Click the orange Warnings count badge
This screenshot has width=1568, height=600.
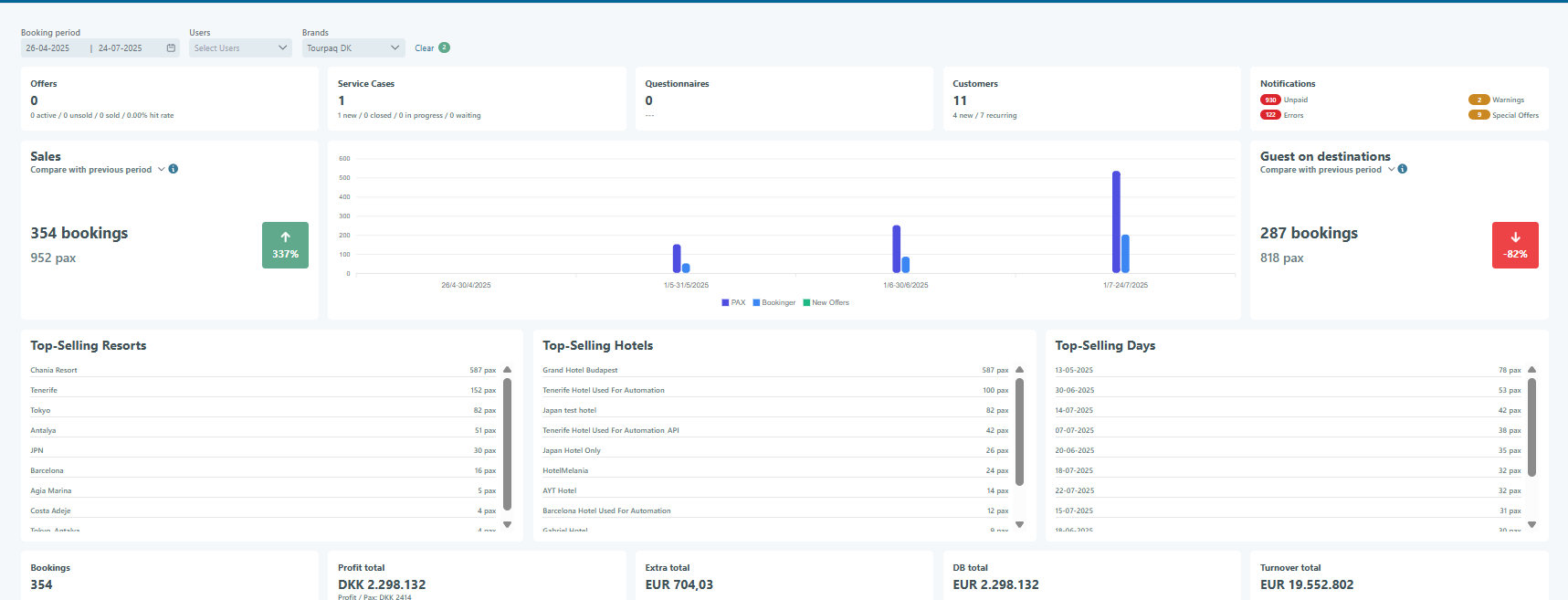1479,100
